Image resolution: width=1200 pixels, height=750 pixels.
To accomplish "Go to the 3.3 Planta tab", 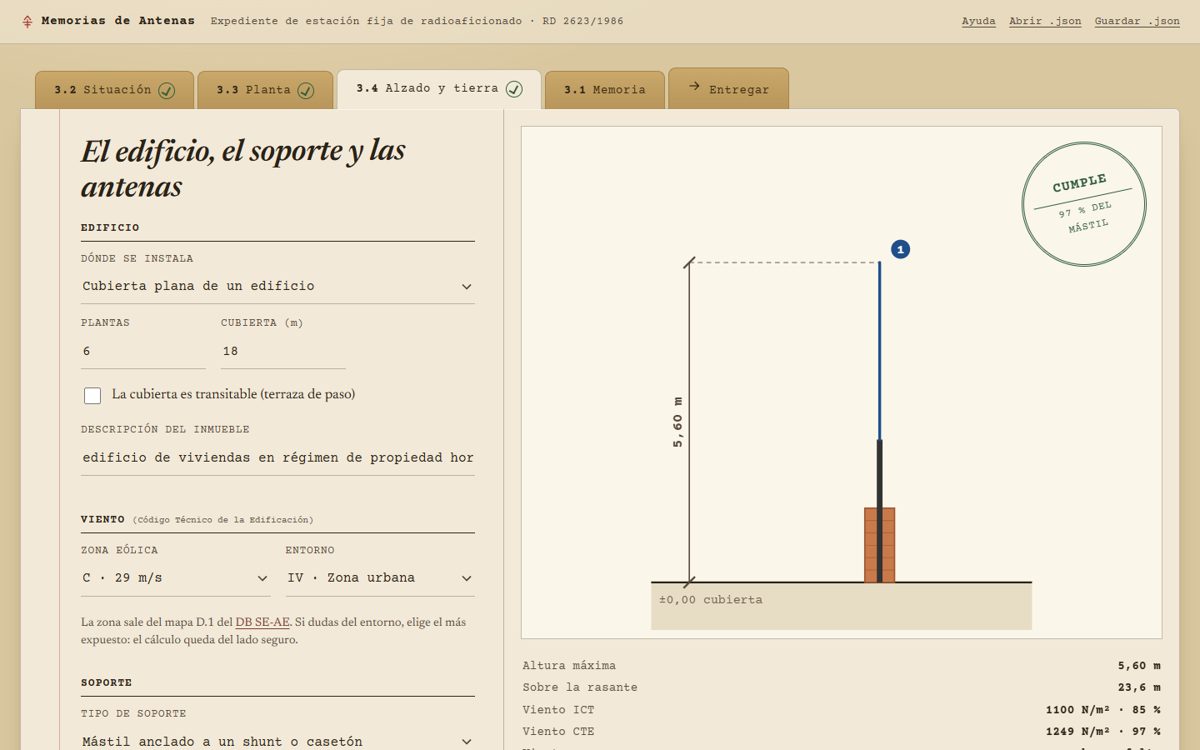I will click(265, 90).
